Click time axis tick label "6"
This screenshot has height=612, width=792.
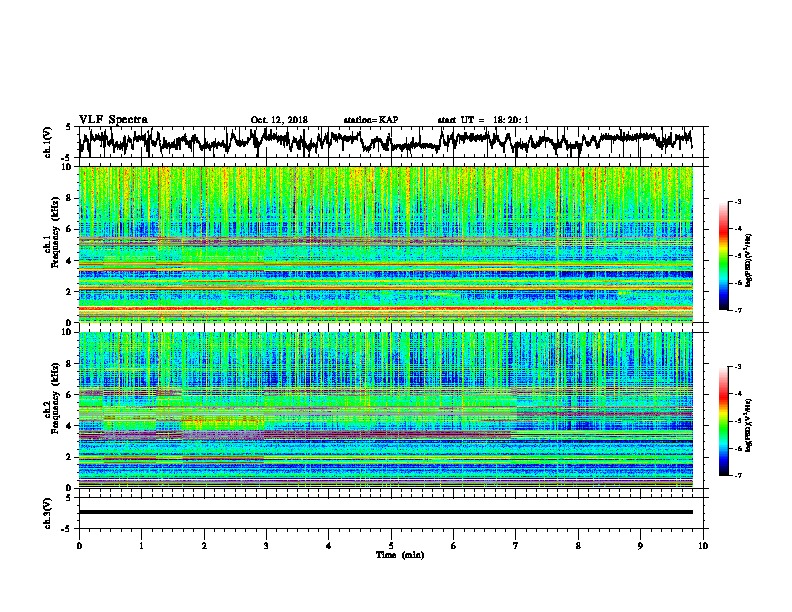tap(454, 546)
